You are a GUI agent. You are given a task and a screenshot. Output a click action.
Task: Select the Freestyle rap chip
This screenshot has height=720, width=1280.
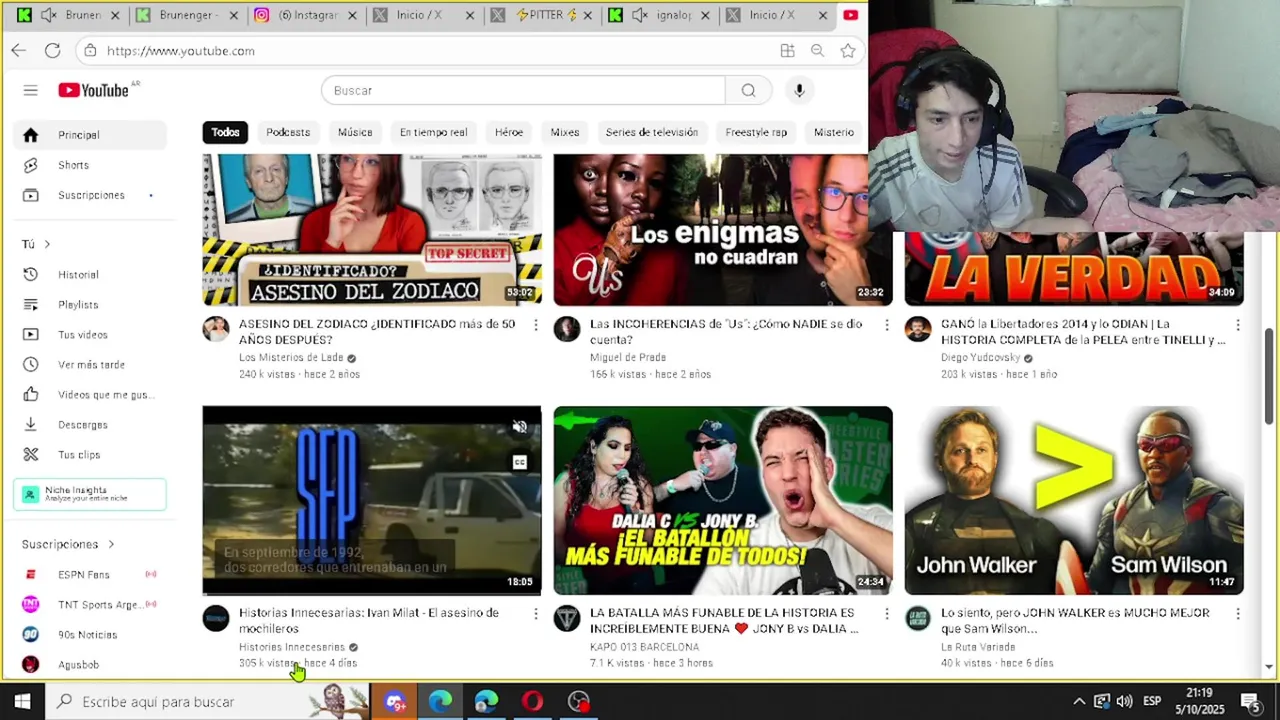(756, 132)
